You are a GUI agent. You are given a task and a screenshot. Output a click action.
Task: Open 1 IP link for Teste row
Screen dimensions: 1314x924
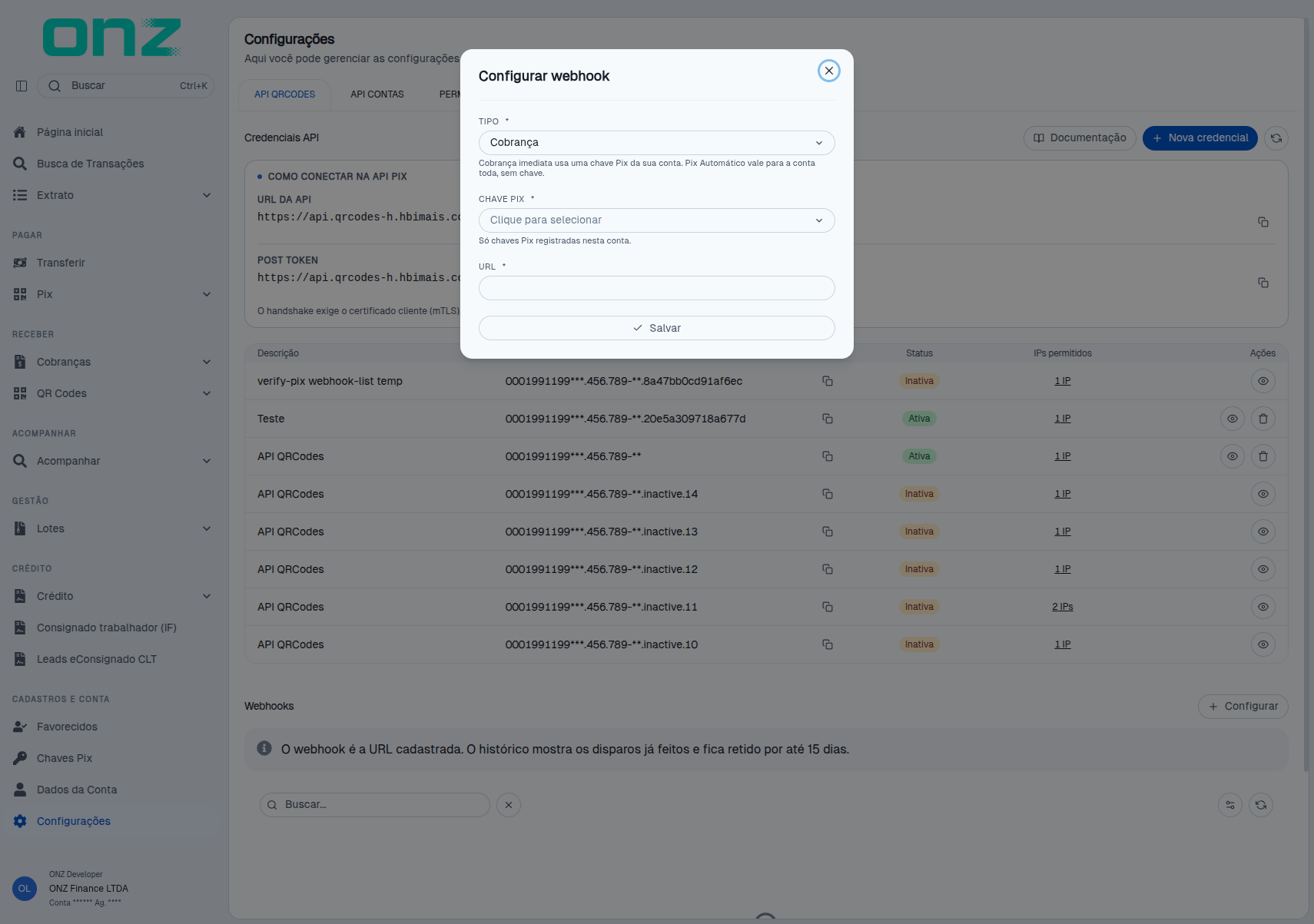(x=1063, y=419)
